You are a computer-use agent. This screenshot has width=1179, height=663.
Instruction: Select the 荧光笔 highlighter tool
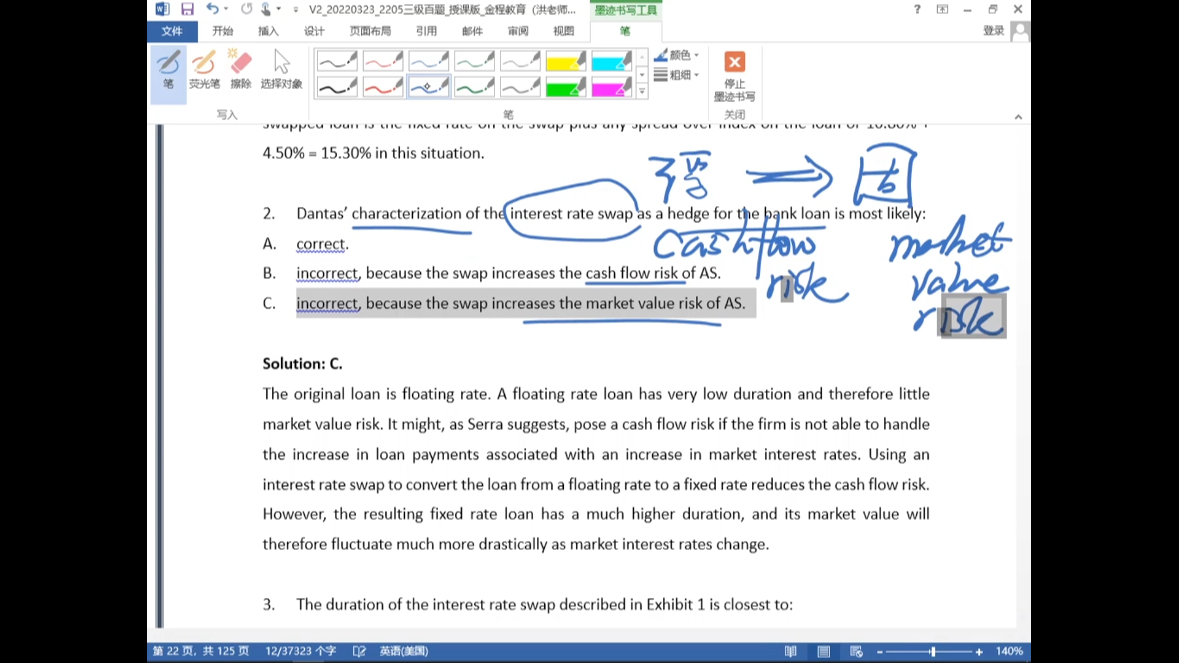[204, 69]
